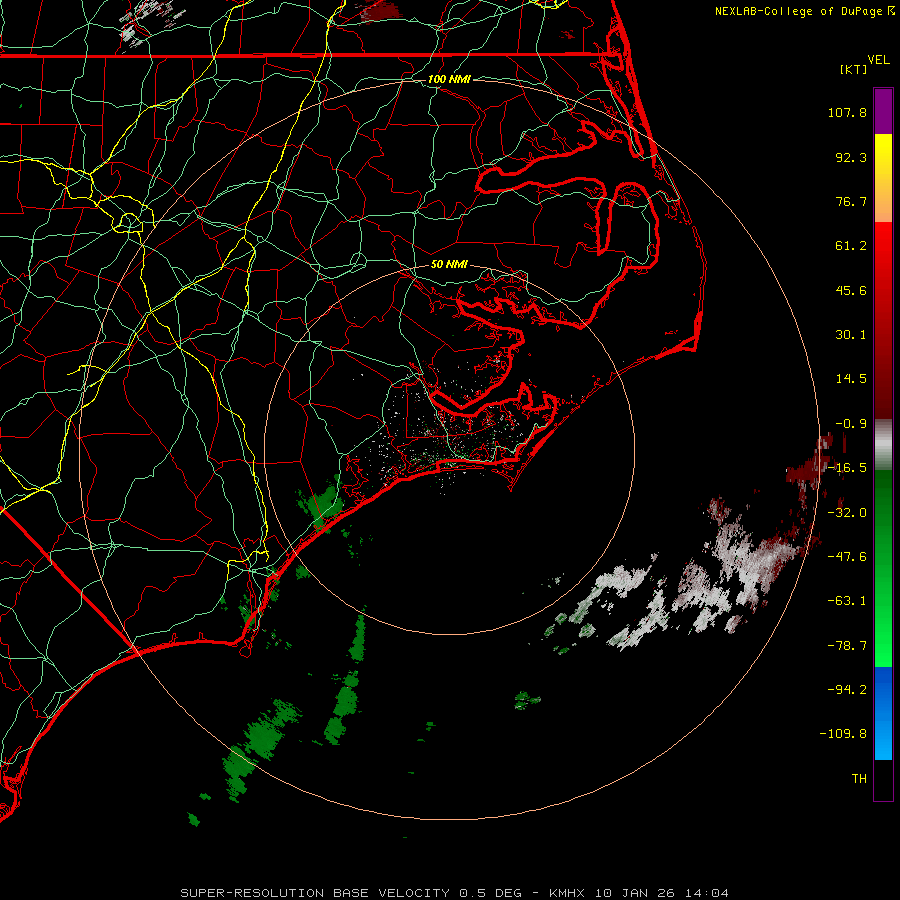This screenshot has width=900, height=900.
Task: Click the 107.8 legend value
Action: (847, 112)
